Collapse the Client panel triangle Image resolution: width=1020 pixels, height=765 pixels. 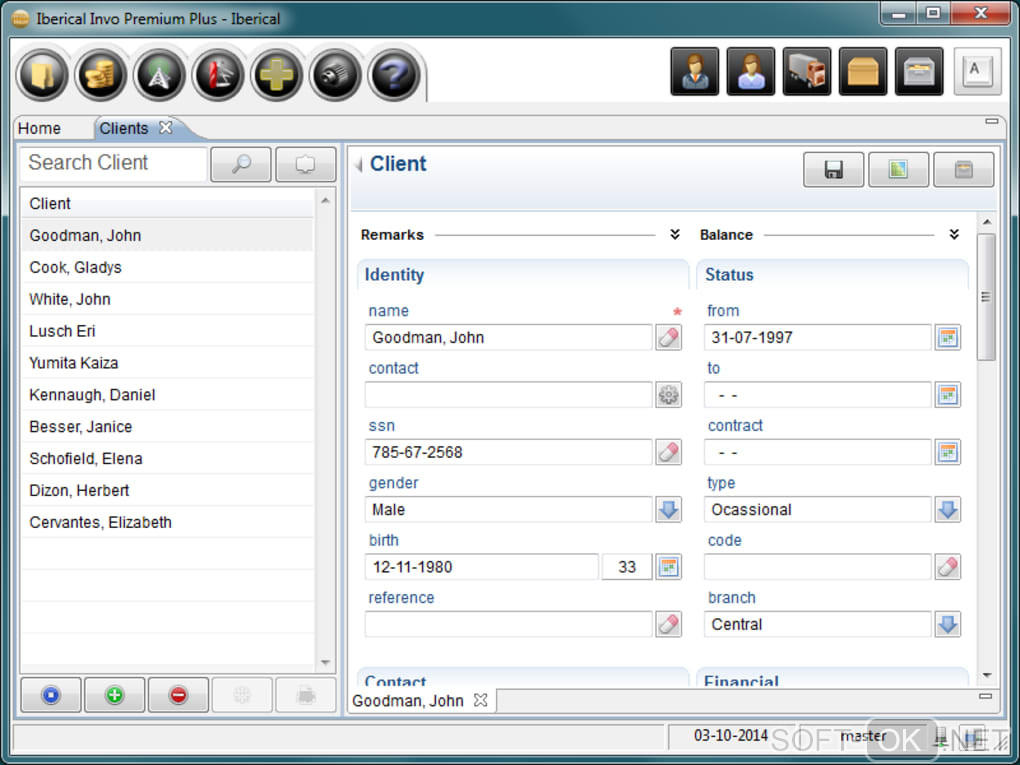coord(358,165)
